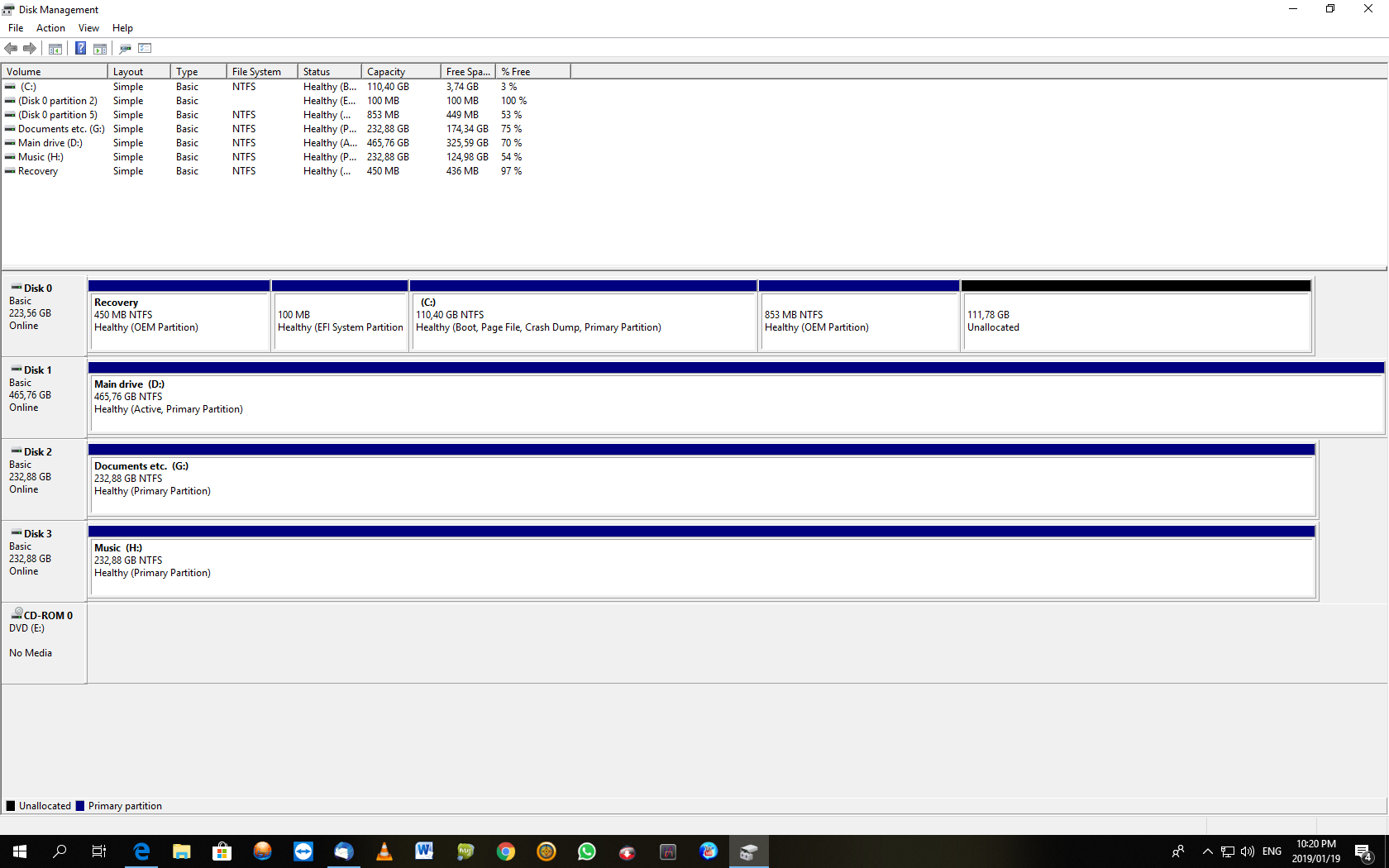Select the Documents etc. (G:) partition block
Image resolution: width=1389 pixels, height=868 pixels.
coord(701,479)
